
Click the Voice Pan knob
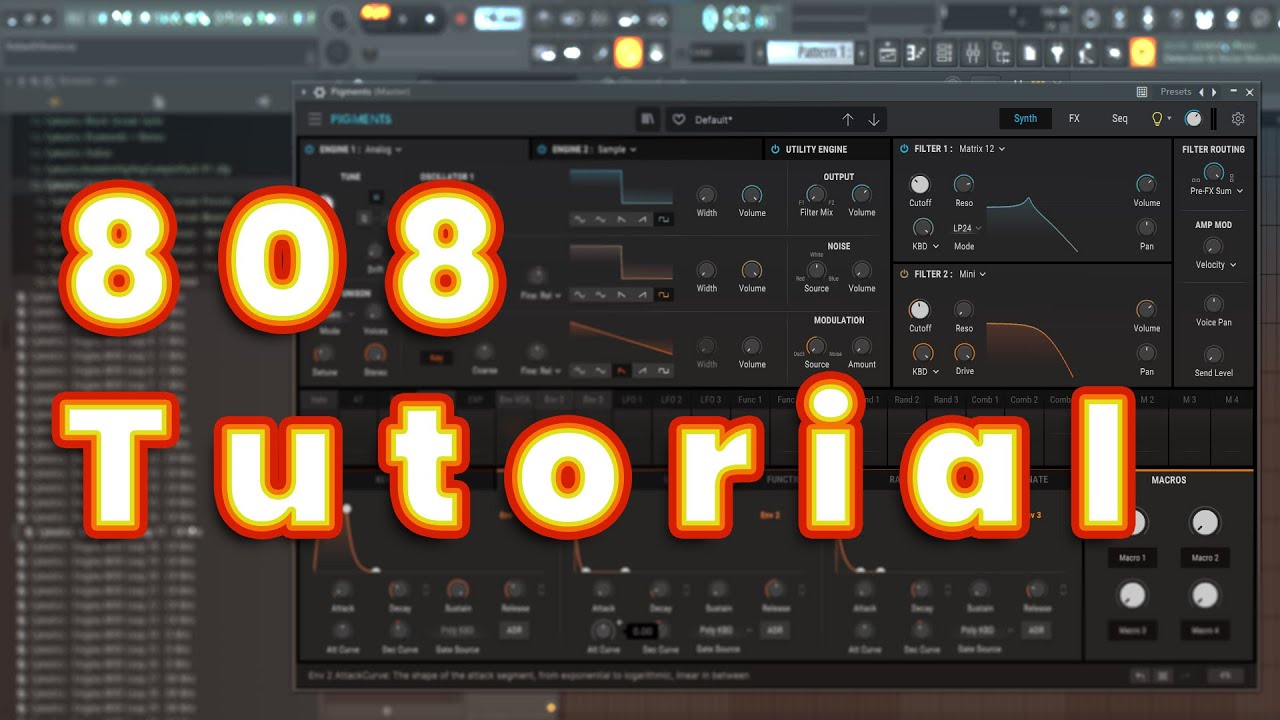tap(1213, 304)
